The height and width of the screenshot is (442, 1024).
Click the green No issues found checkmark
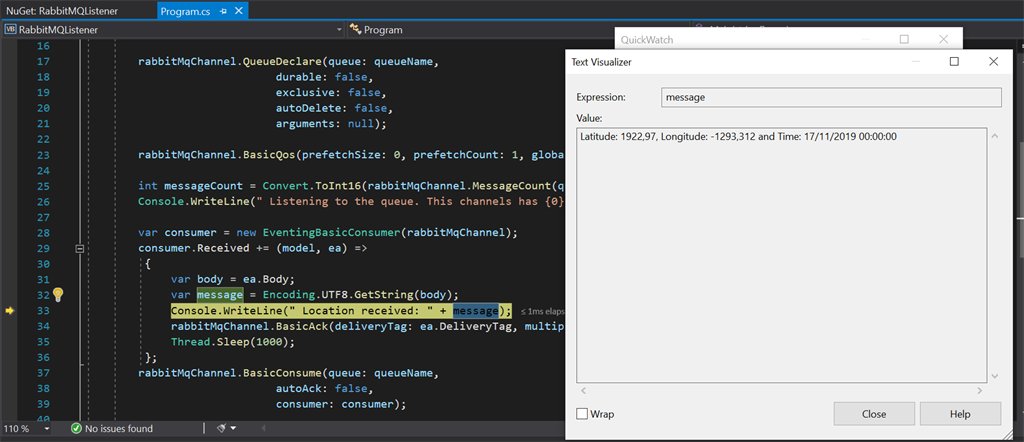[x=76, y=429]
